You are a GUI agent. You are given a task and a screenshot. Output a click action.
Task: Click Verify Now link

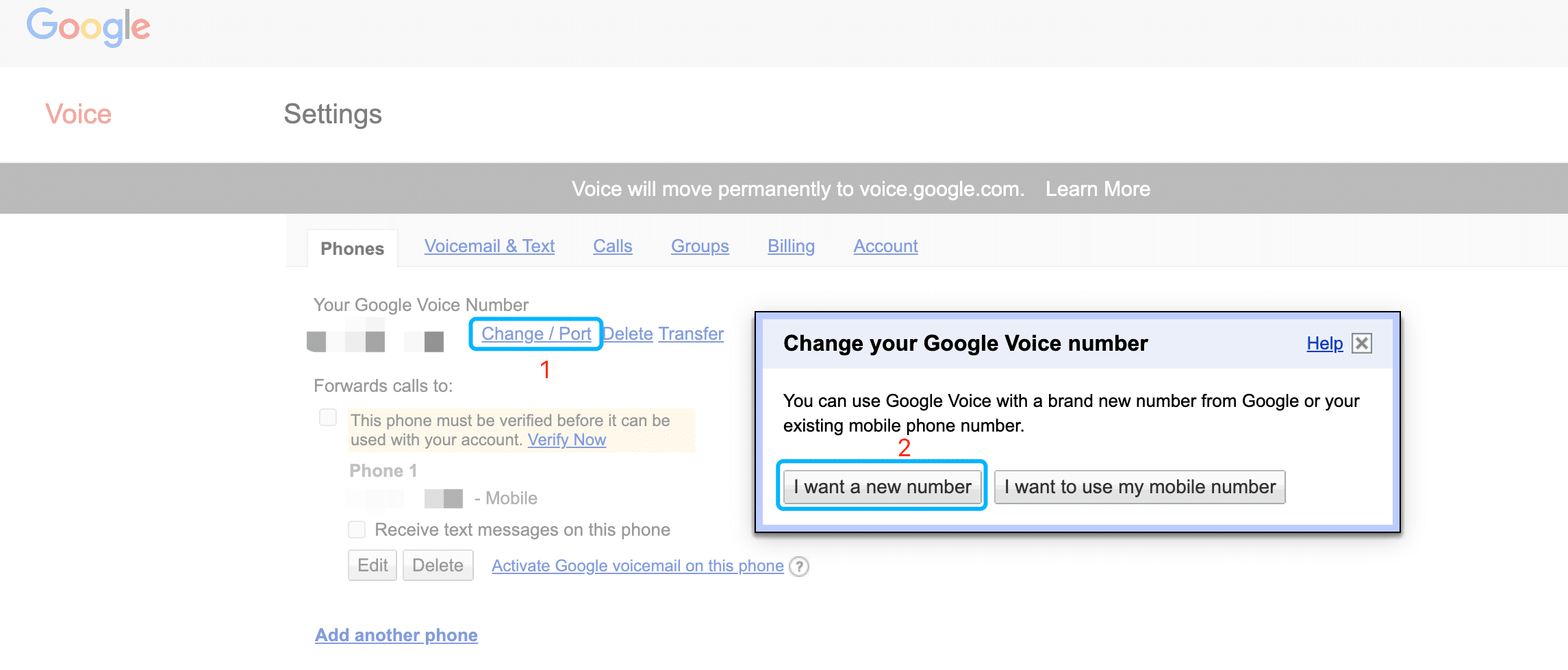coord(566,440)
